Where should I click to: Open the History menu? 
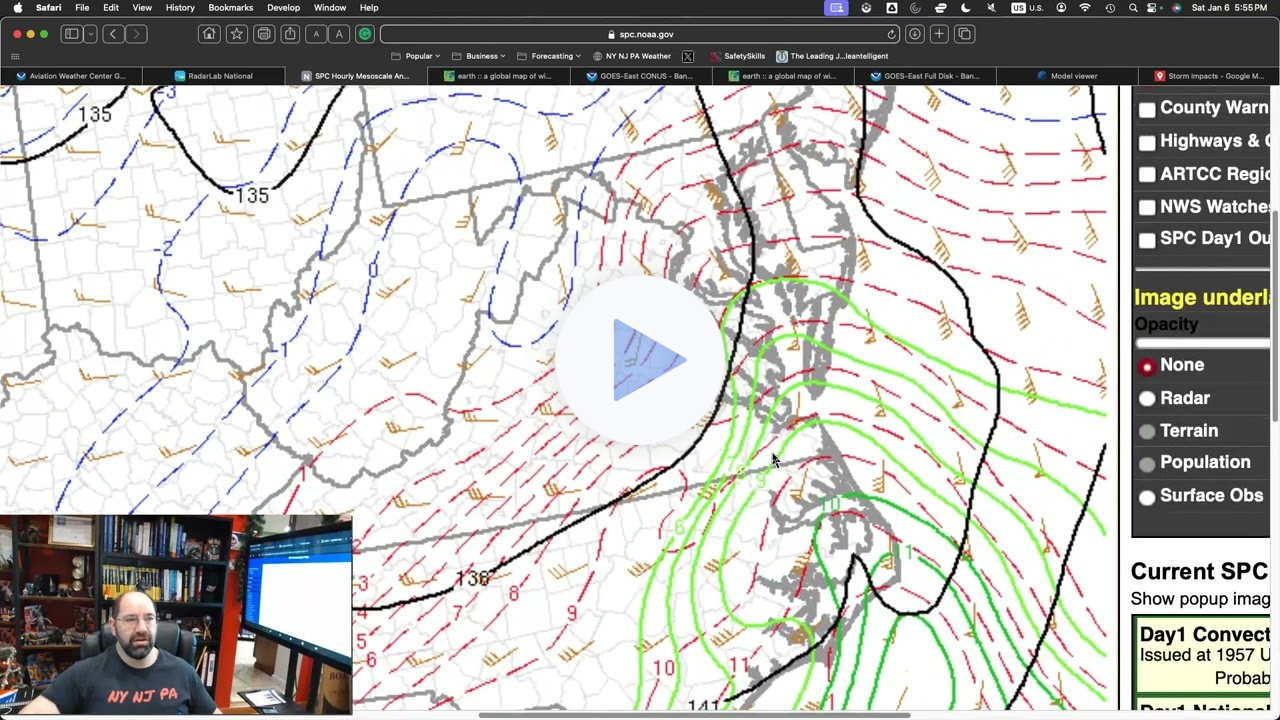[180, 7]
